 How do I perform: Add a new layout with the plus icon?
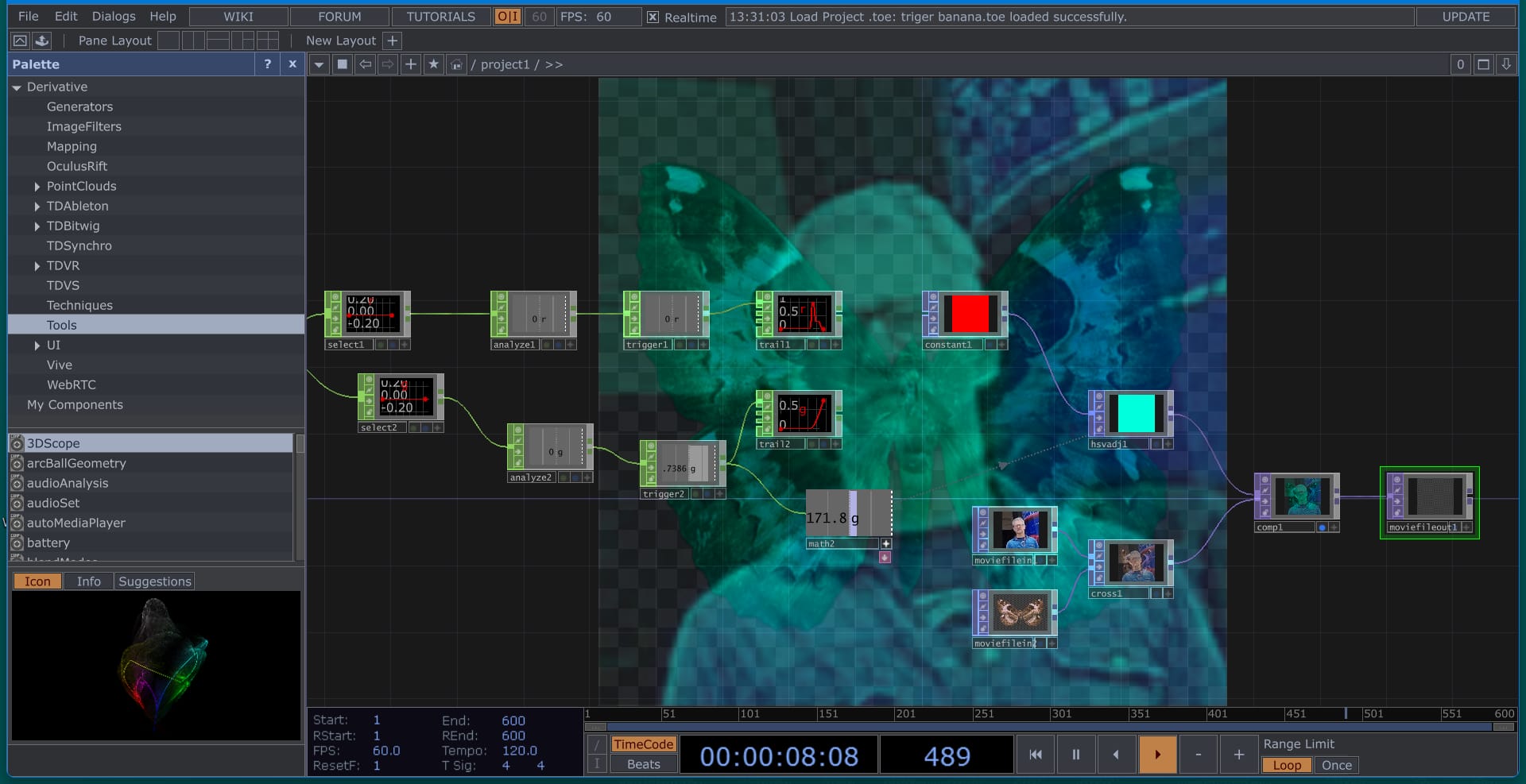tap(393, 41)
